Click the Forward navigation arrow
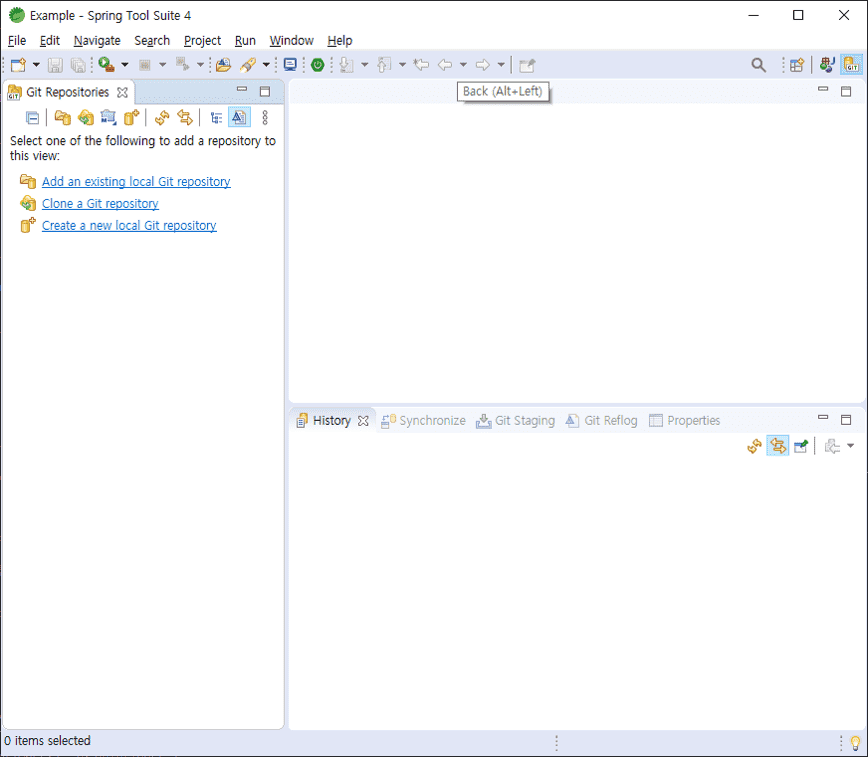 tap(483, 65)
